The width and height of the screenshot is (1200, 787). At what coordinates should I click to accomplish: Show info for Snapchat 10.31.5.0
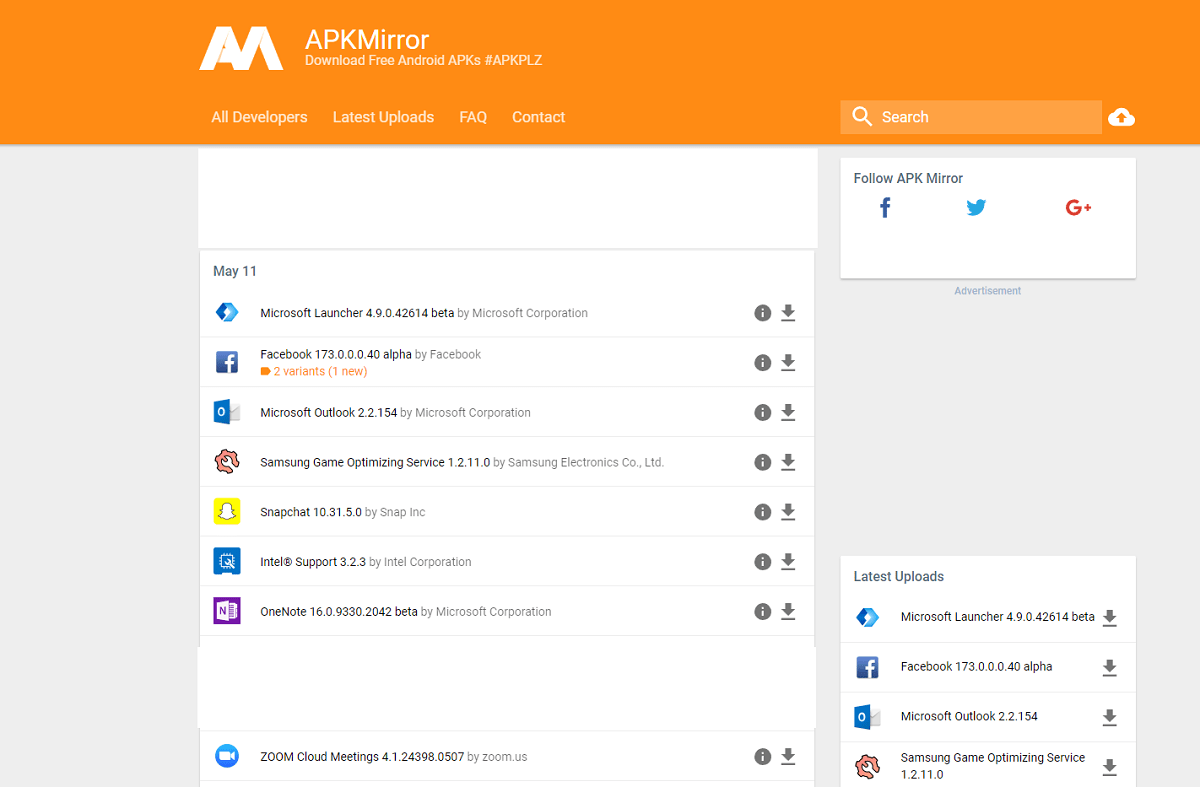click(763, 512)
